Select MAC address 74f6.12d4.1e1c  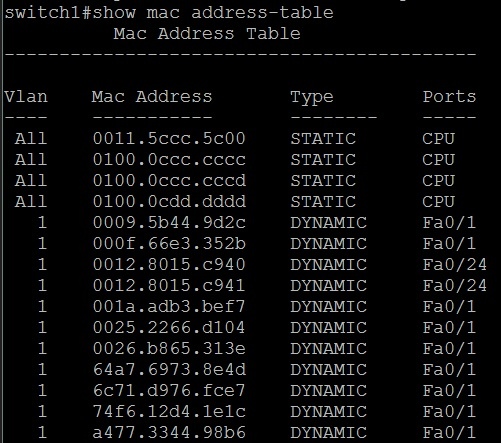(169, 412)
